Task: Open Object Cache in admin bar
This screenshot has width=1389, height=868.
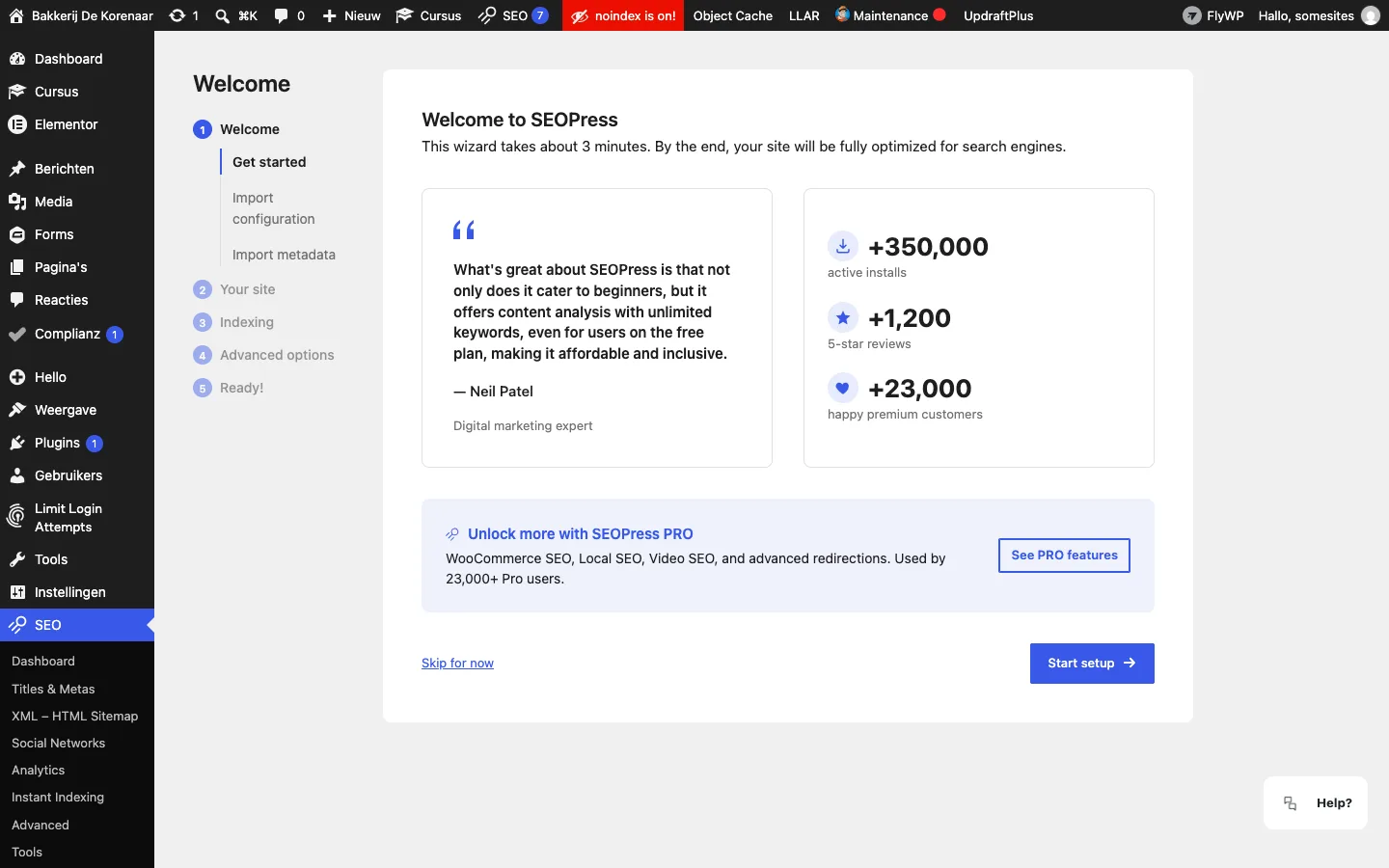Action: [733, 15]
